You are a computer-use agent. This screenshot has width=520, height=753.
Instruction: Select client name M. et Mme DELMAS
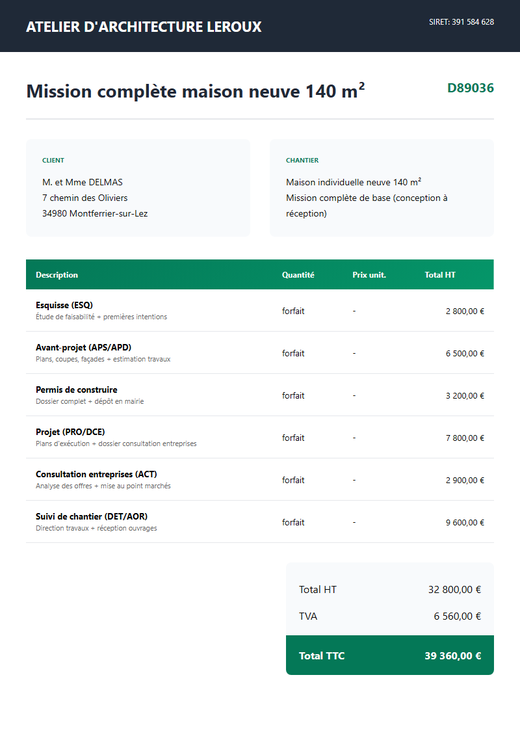[x=82, y=182]
